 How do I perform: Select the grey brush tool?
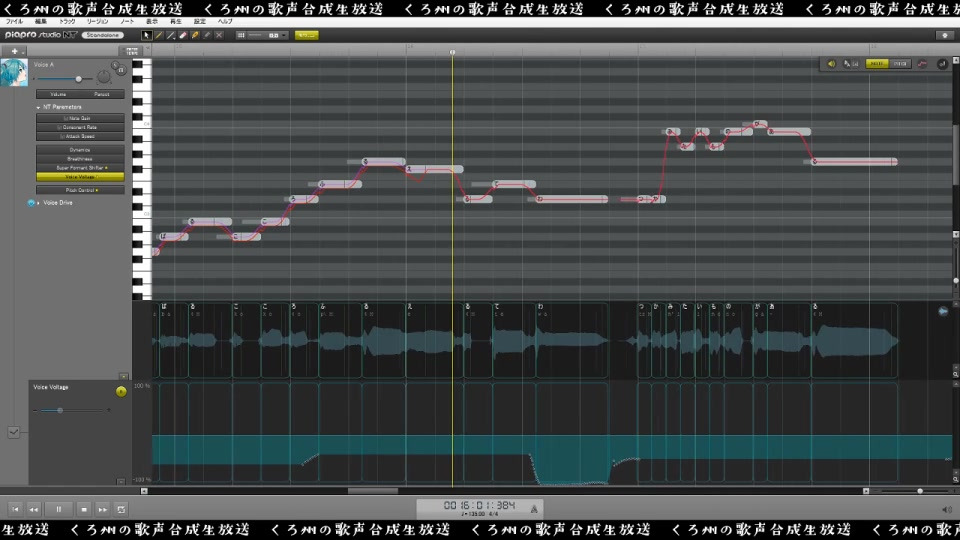tap(207, 36)
